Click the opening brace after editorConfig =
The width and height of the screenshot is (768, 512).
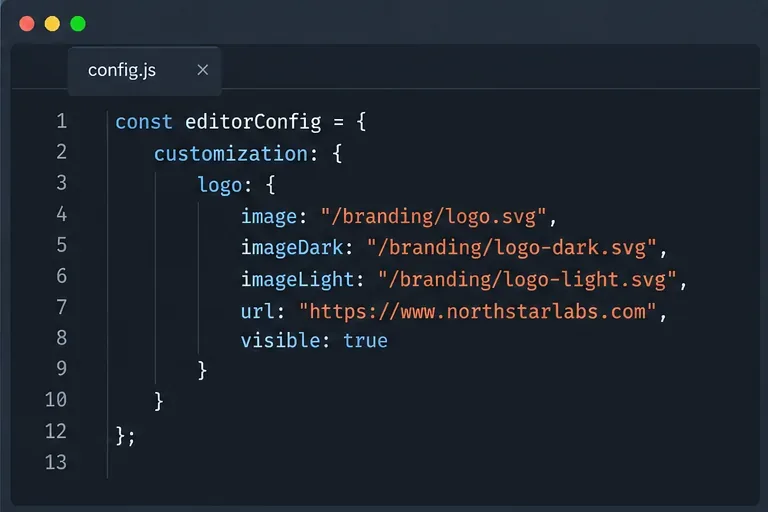[361, 122]
